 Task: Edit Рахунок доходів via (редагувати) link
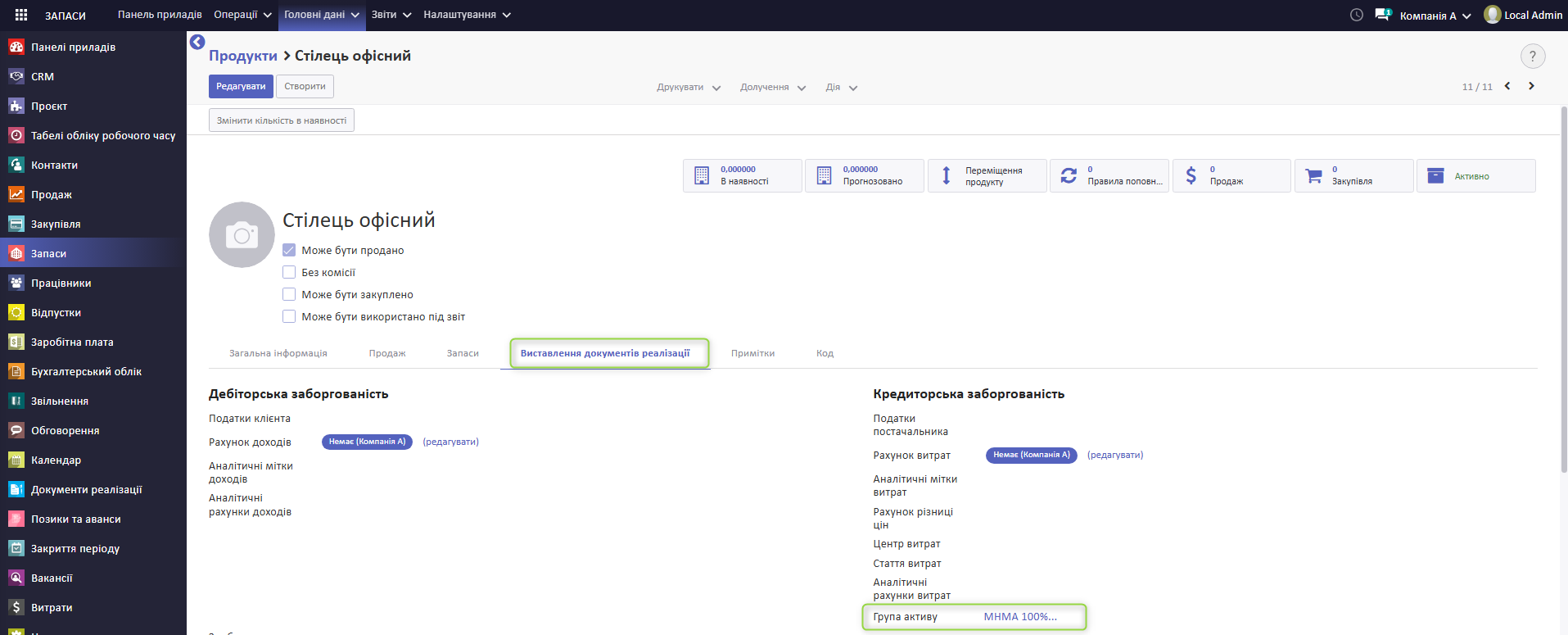[450, 442]
